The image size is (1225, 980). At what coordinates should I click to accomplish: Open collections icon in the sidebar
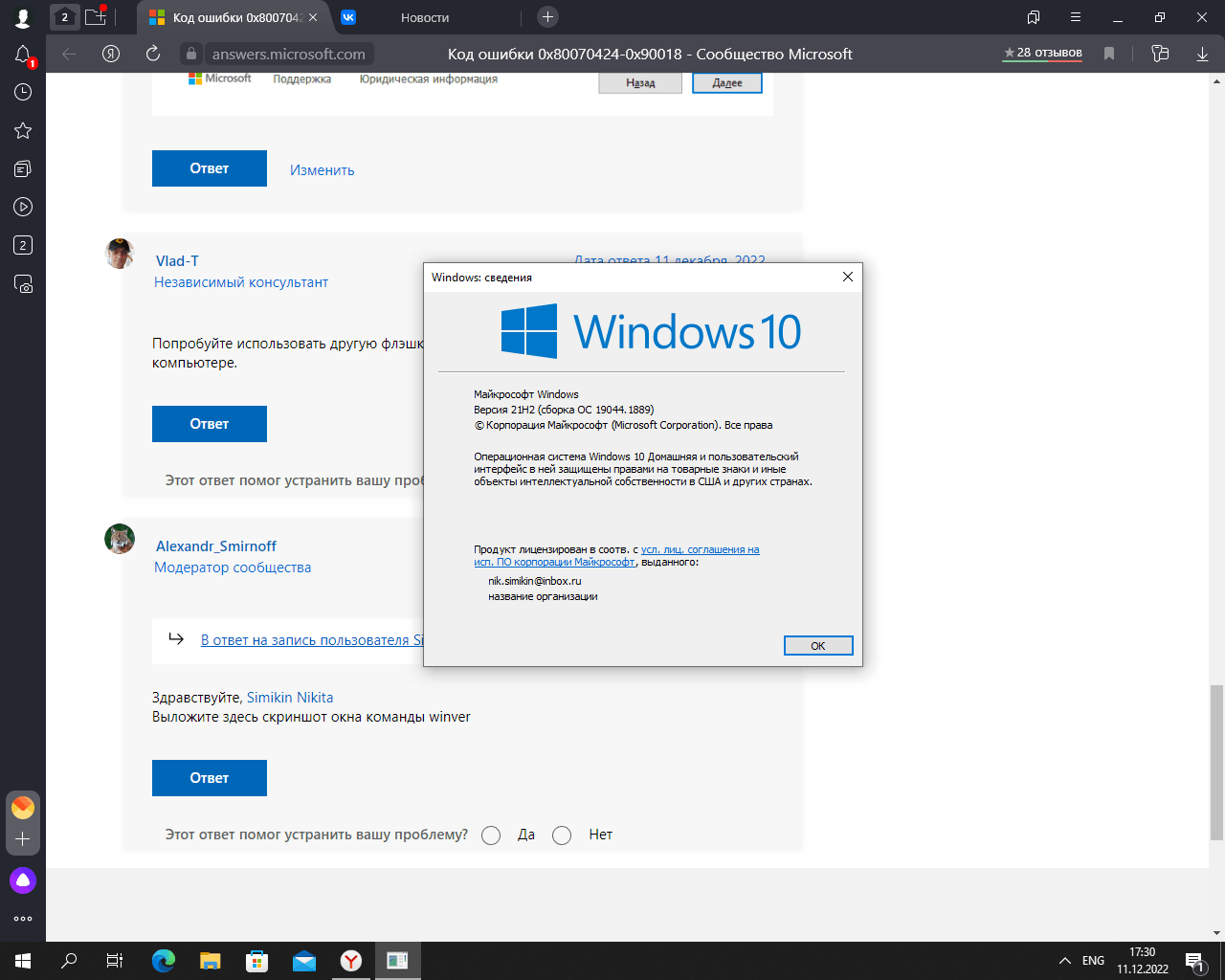pos(23,168)
